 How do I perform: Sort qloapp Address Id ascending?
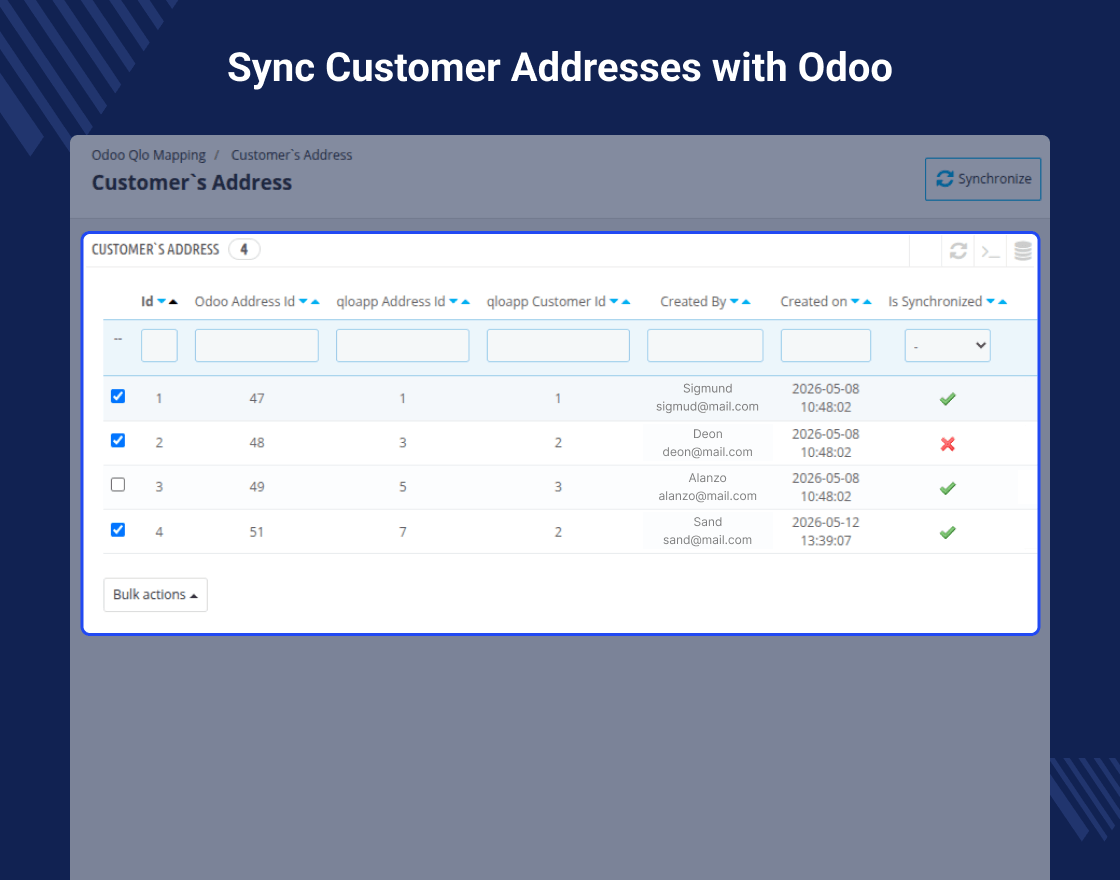466,302
